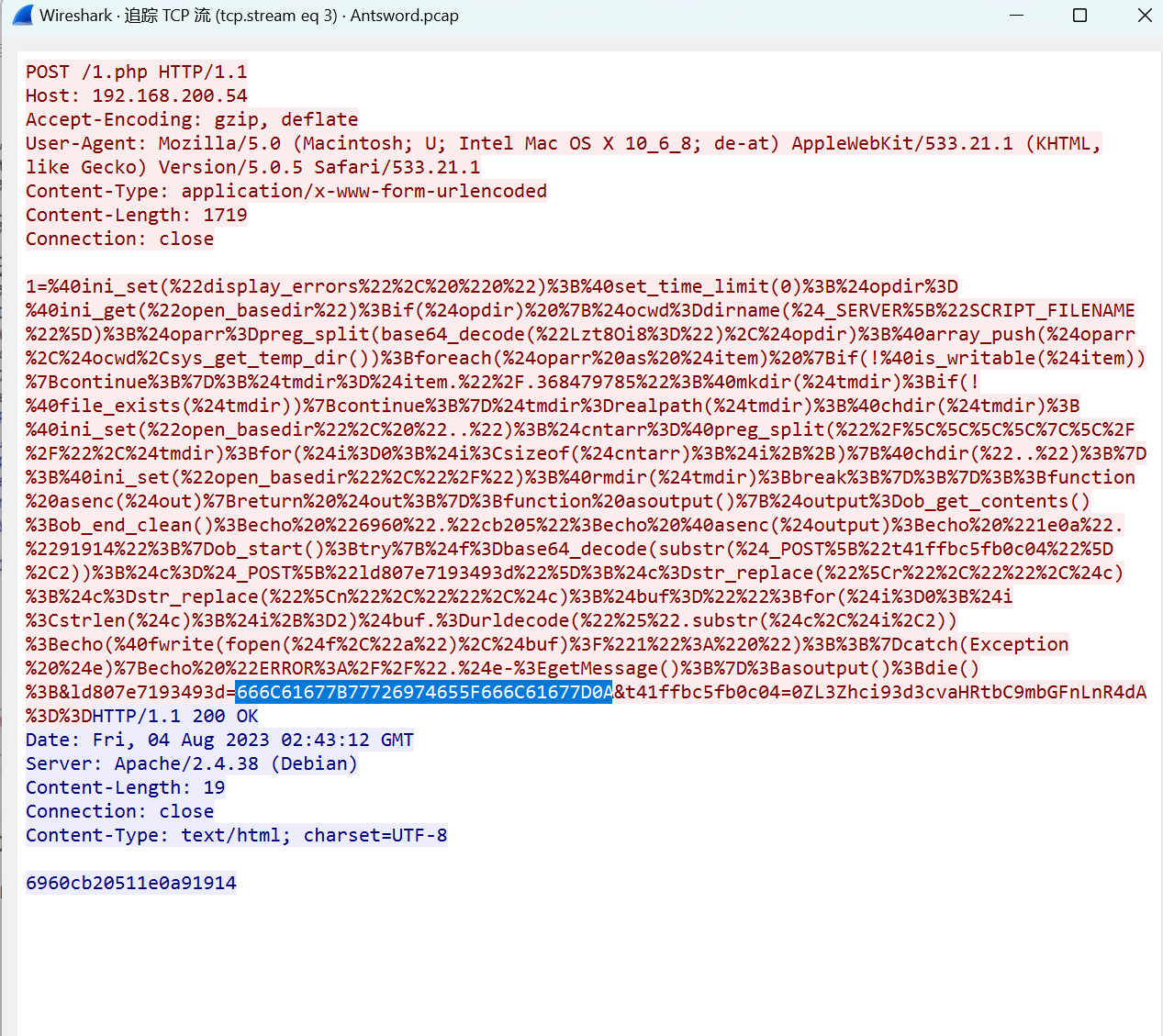Click 'Server: Apache/2.4.38 (Debian)' header

(192, 763)
